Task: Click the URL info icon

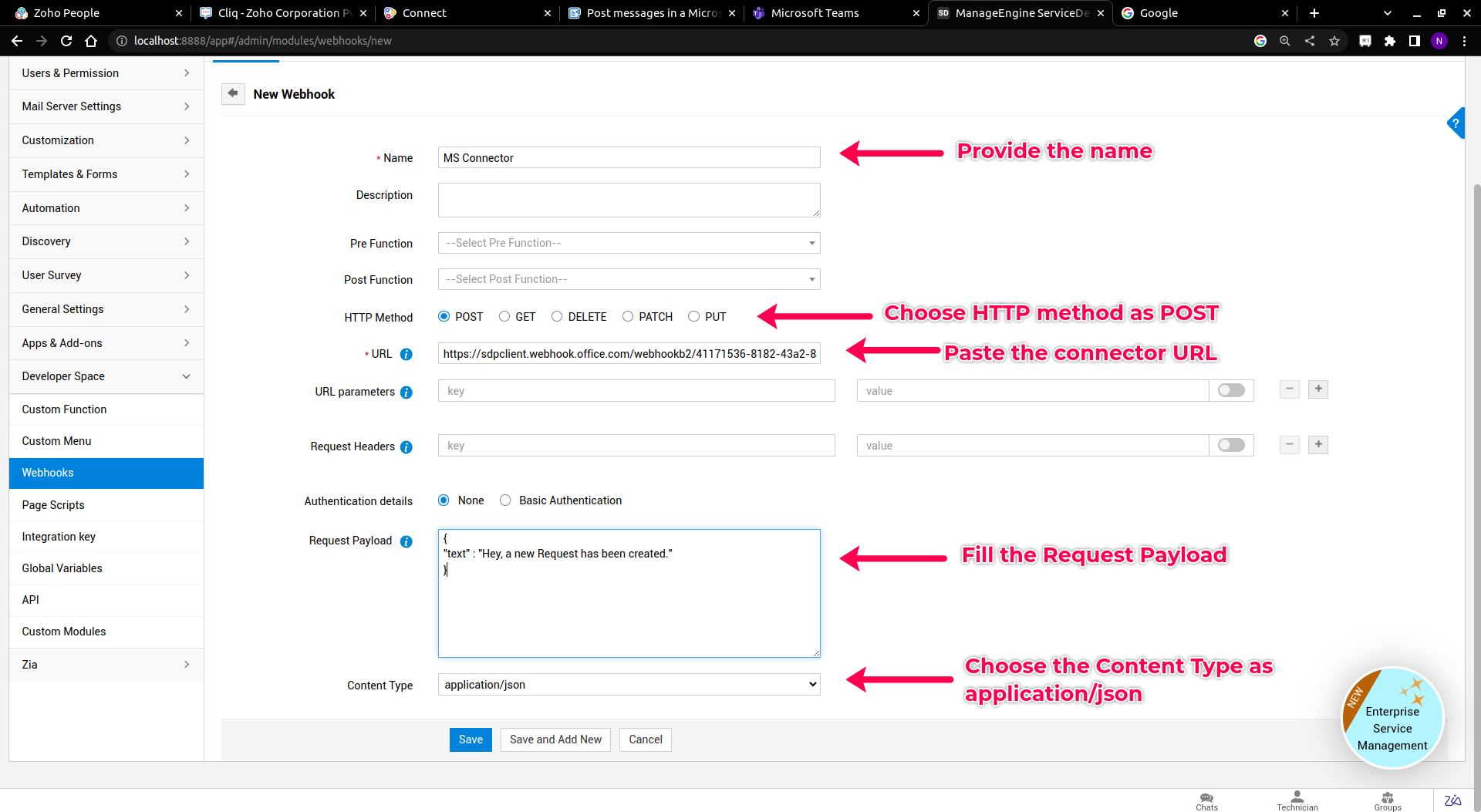Action: pos(407,355)
